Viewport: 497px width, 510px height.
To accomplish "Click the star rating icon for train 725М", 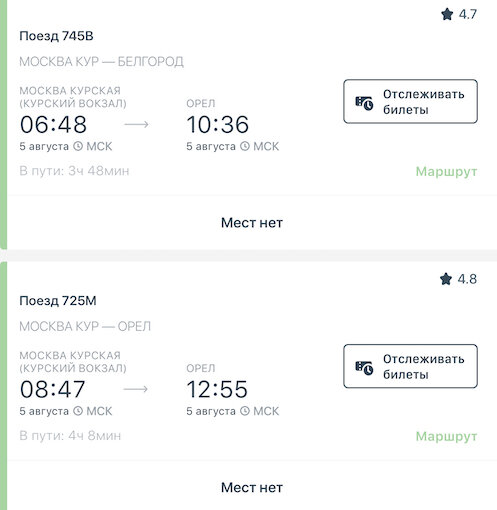I will [x=446, y=279].
